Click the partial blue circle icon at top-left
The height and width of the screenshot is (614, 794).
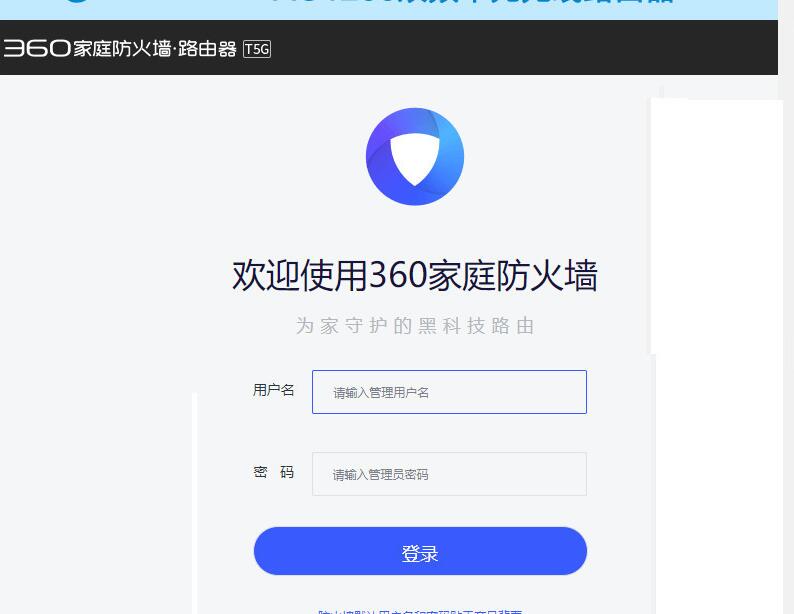(76, 2)
